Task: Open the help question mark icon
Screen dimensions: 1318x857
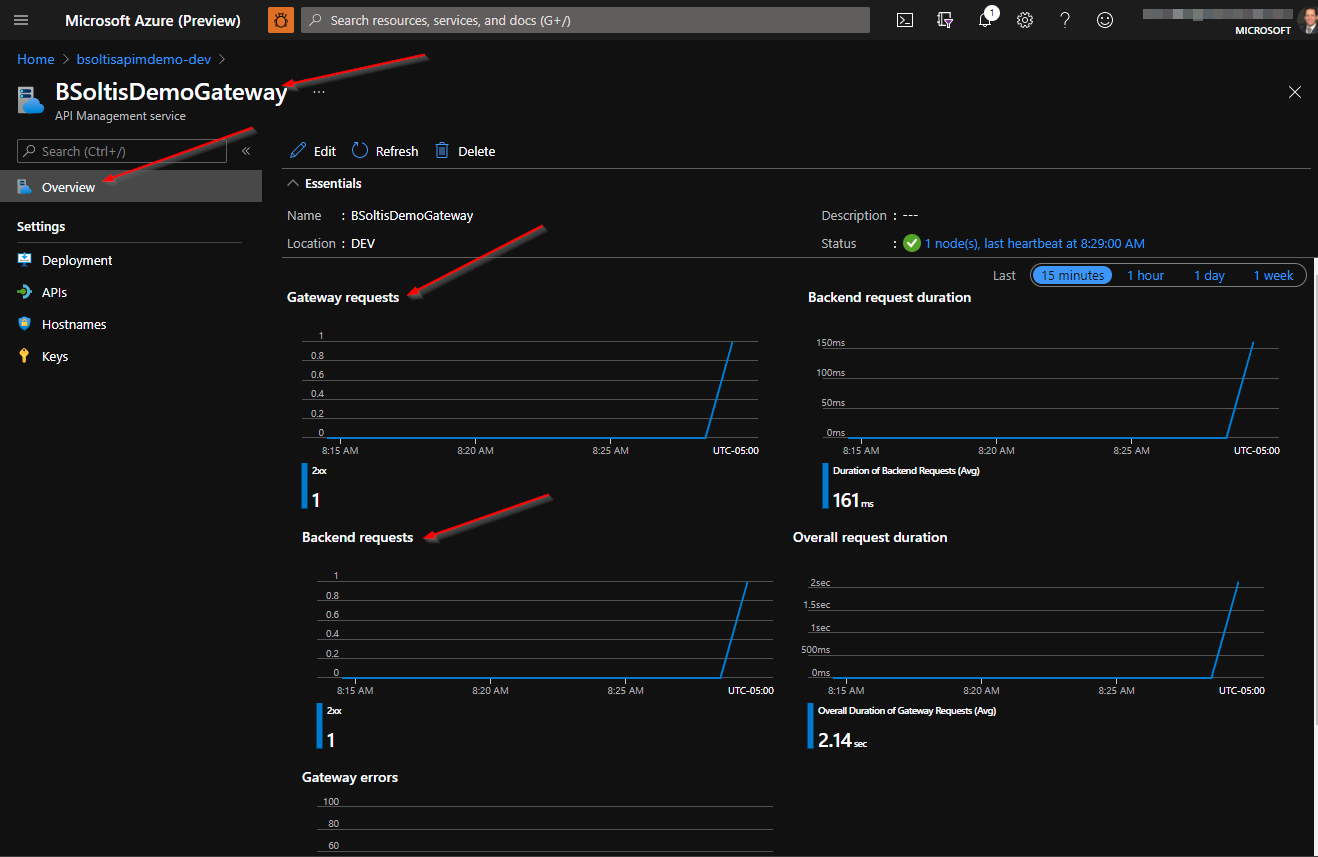Action: 1064,20
